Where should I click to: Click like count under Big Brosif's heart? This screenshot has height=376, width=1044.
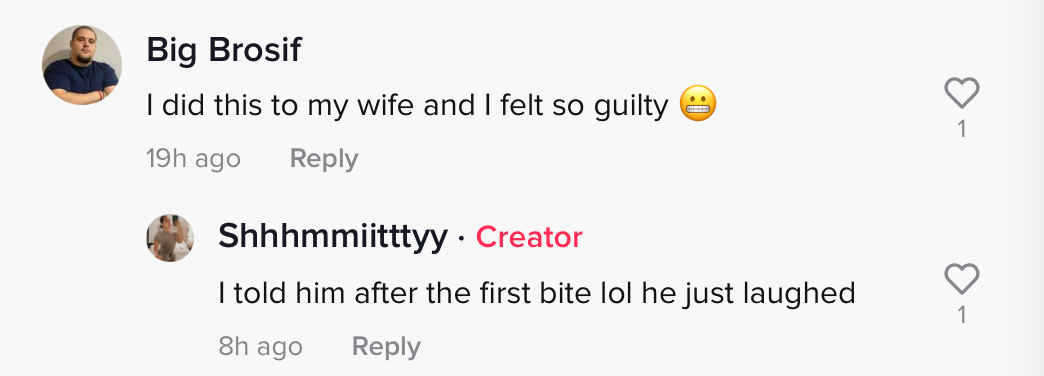(961, 128)
